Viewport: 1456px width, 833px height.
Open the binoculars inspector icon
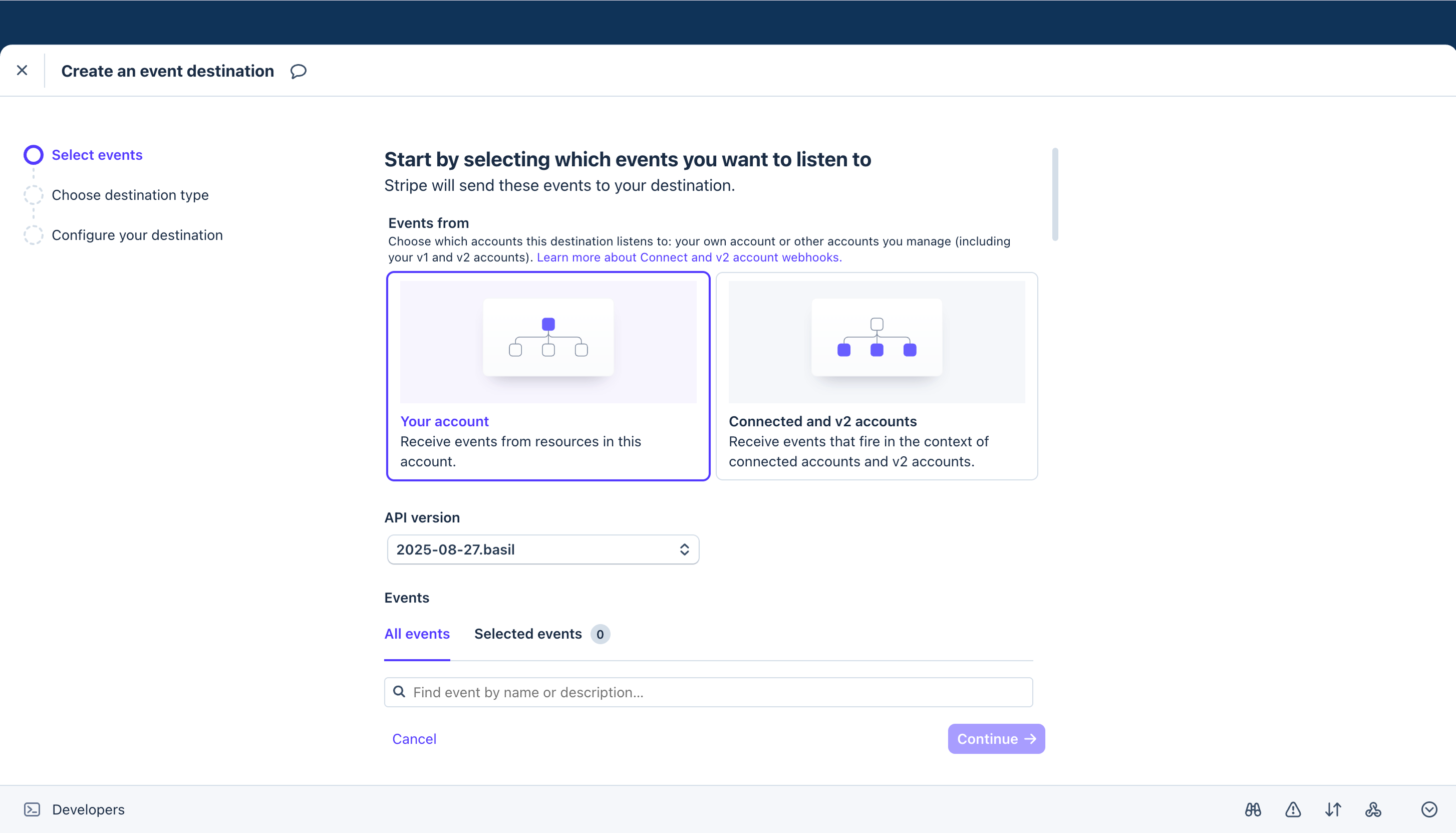(x=1253, y=809)
